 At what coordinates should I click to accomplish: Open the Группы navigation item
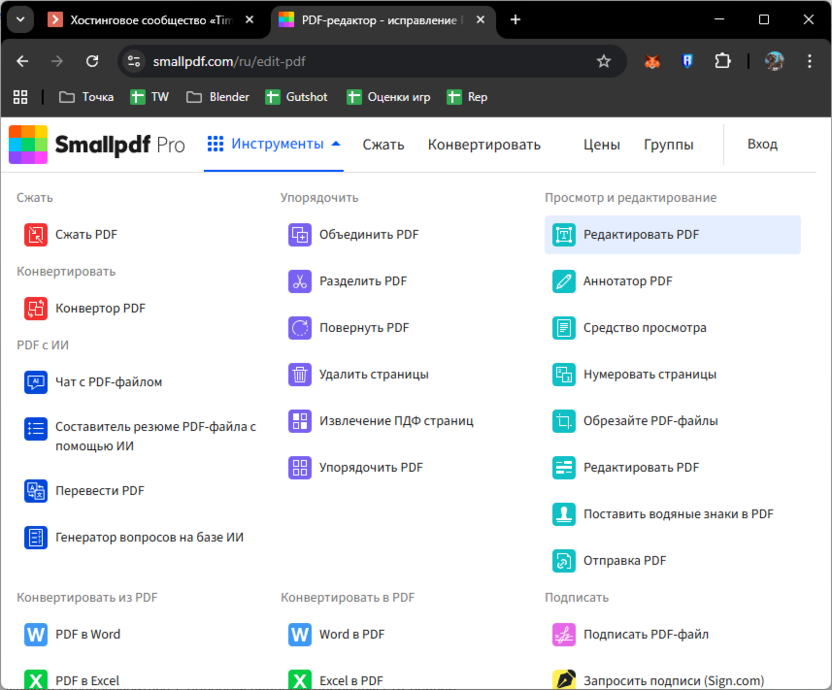point(669,145)
